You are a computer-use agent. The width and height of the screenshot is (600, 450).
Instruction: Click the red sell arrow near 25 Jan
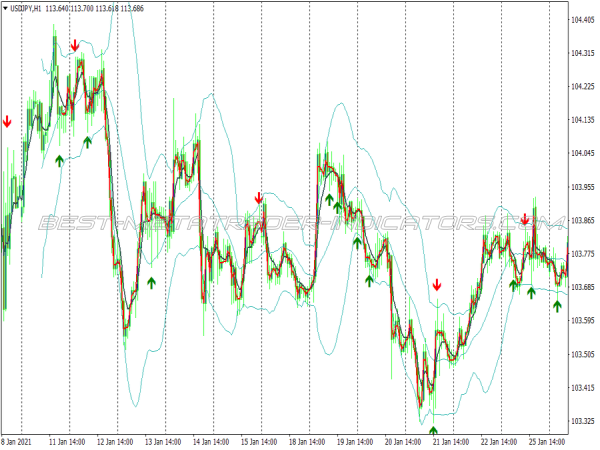(525, 219)
